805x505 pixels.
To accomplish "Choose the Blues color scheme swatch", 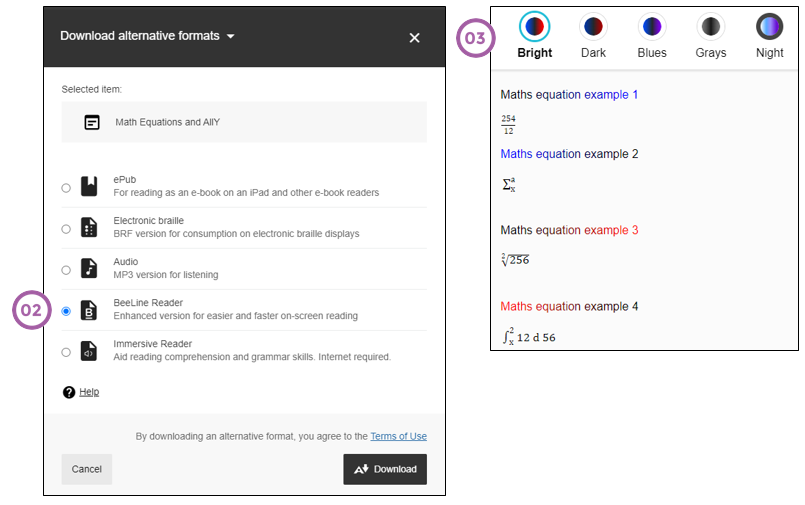I will pos(652,26).
